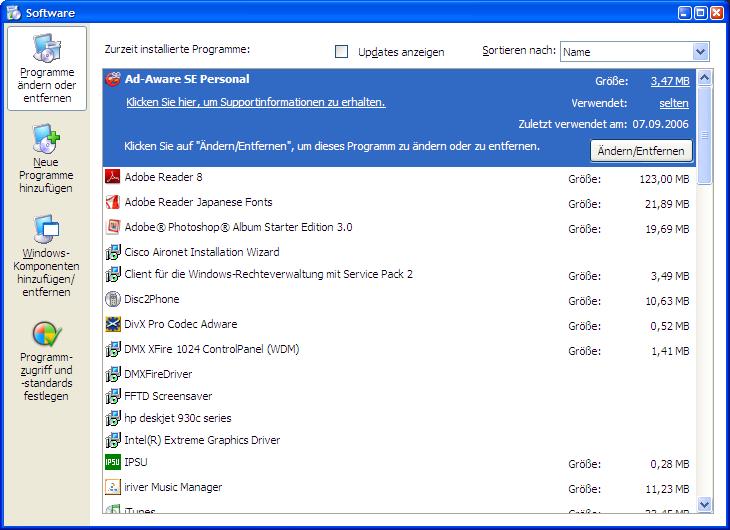Click the 19,69 MB size value
The image size is (730, 530).
(667, 229)
